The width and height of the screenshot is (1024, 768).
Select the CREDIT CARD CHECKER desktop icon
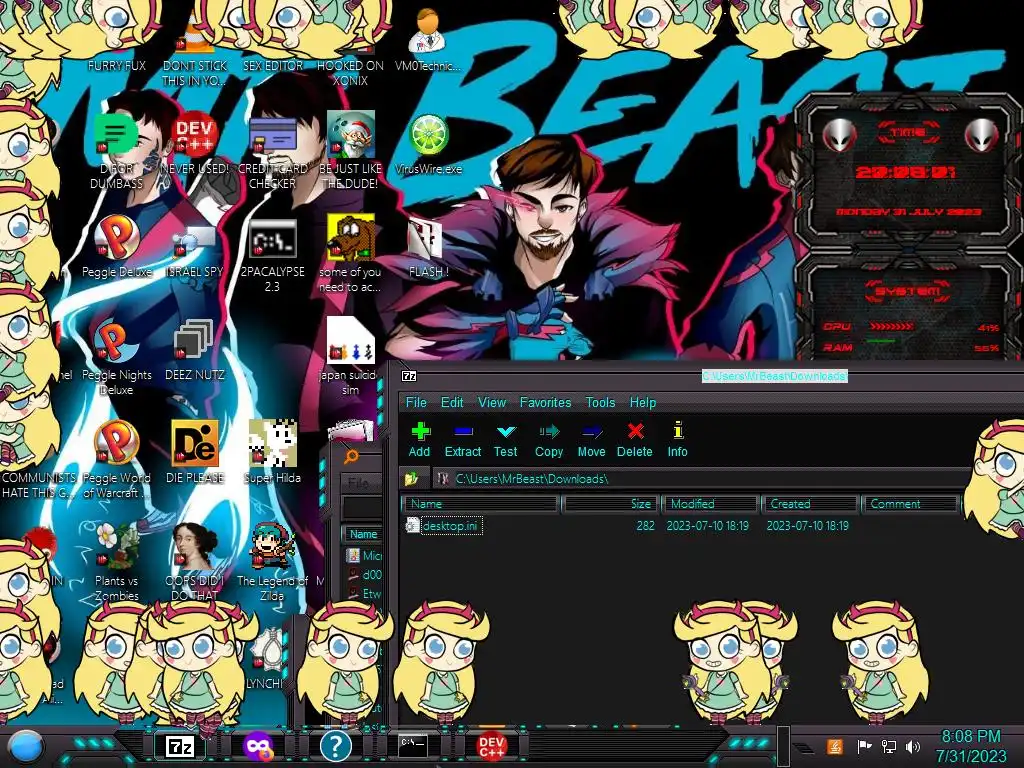click(x=272, y=152)
